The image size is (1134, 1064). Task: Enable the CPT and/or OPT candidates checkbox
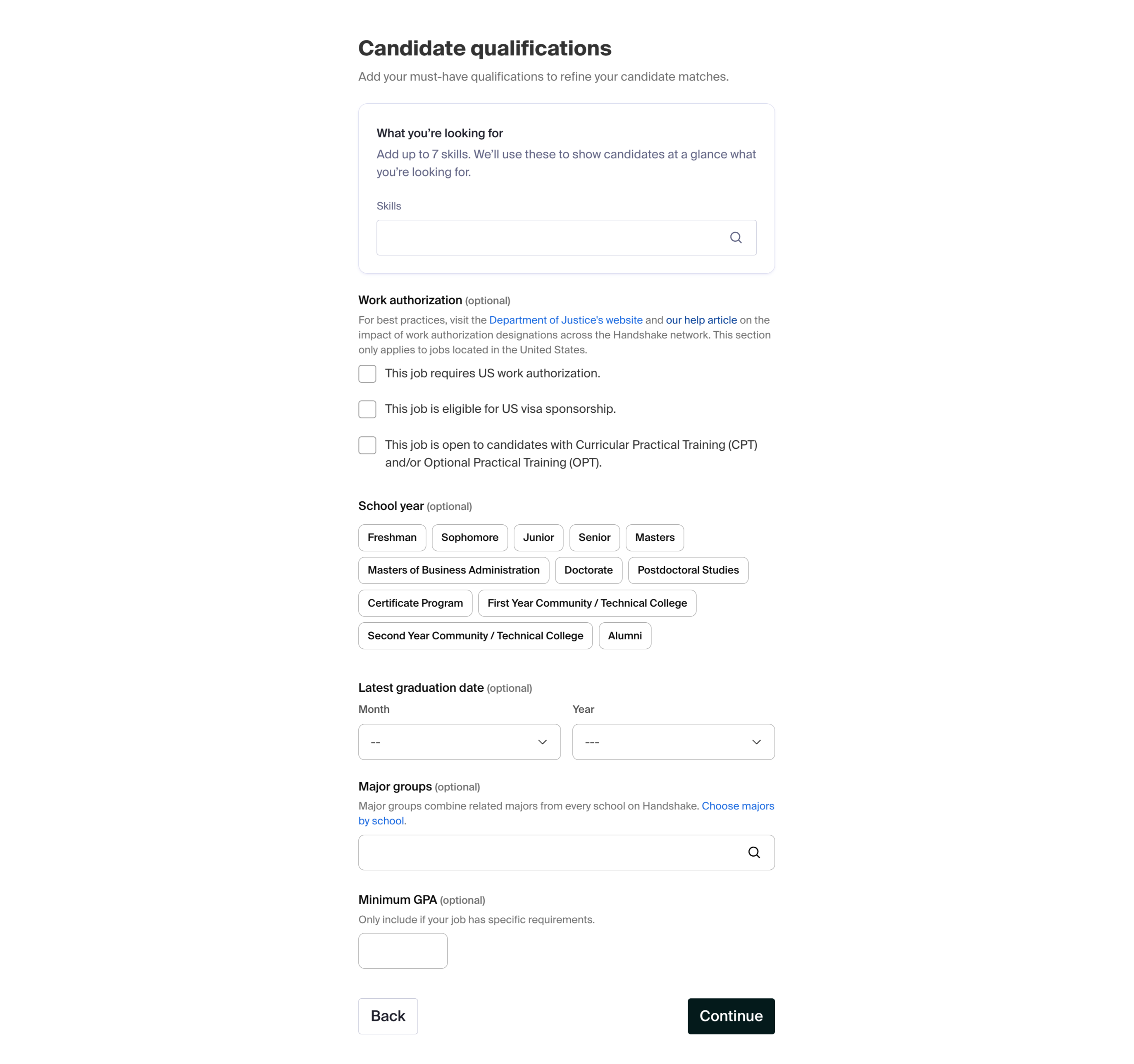(367, 445)
